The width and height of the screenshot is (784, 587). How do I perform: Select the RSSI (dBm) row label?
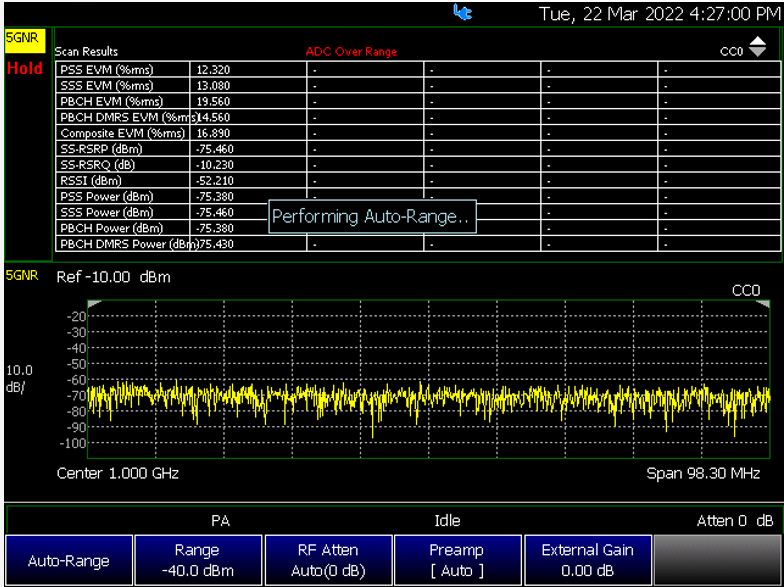coord(90,181)
